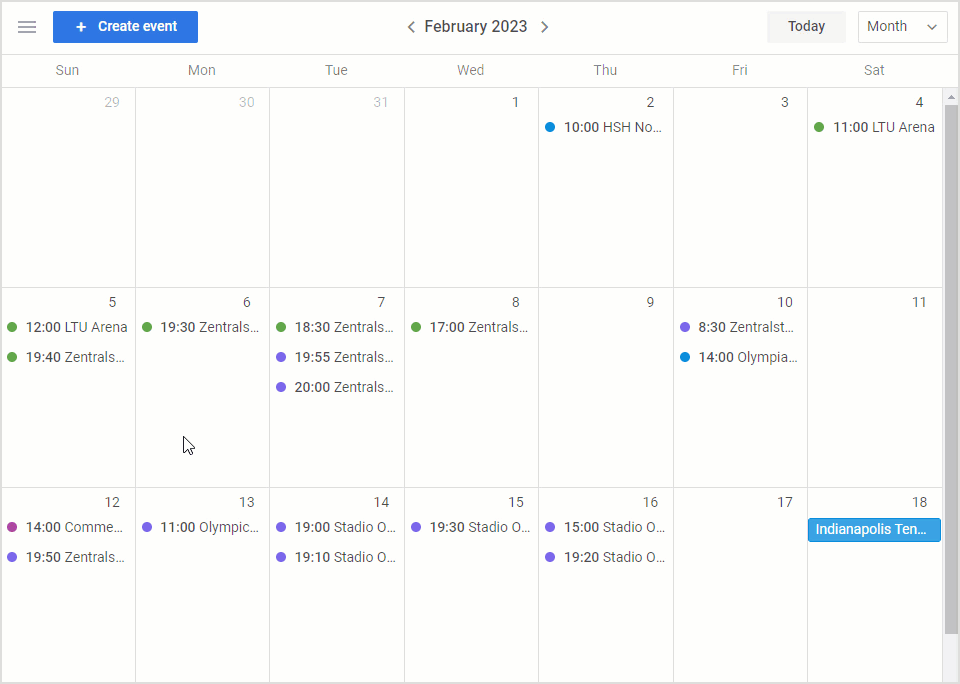The width and height of the screenshot is (960, 684).
Task: Click the blue dot beside the 10:00 HSH event
Action: pyautogui.click(x=550, y=127)
